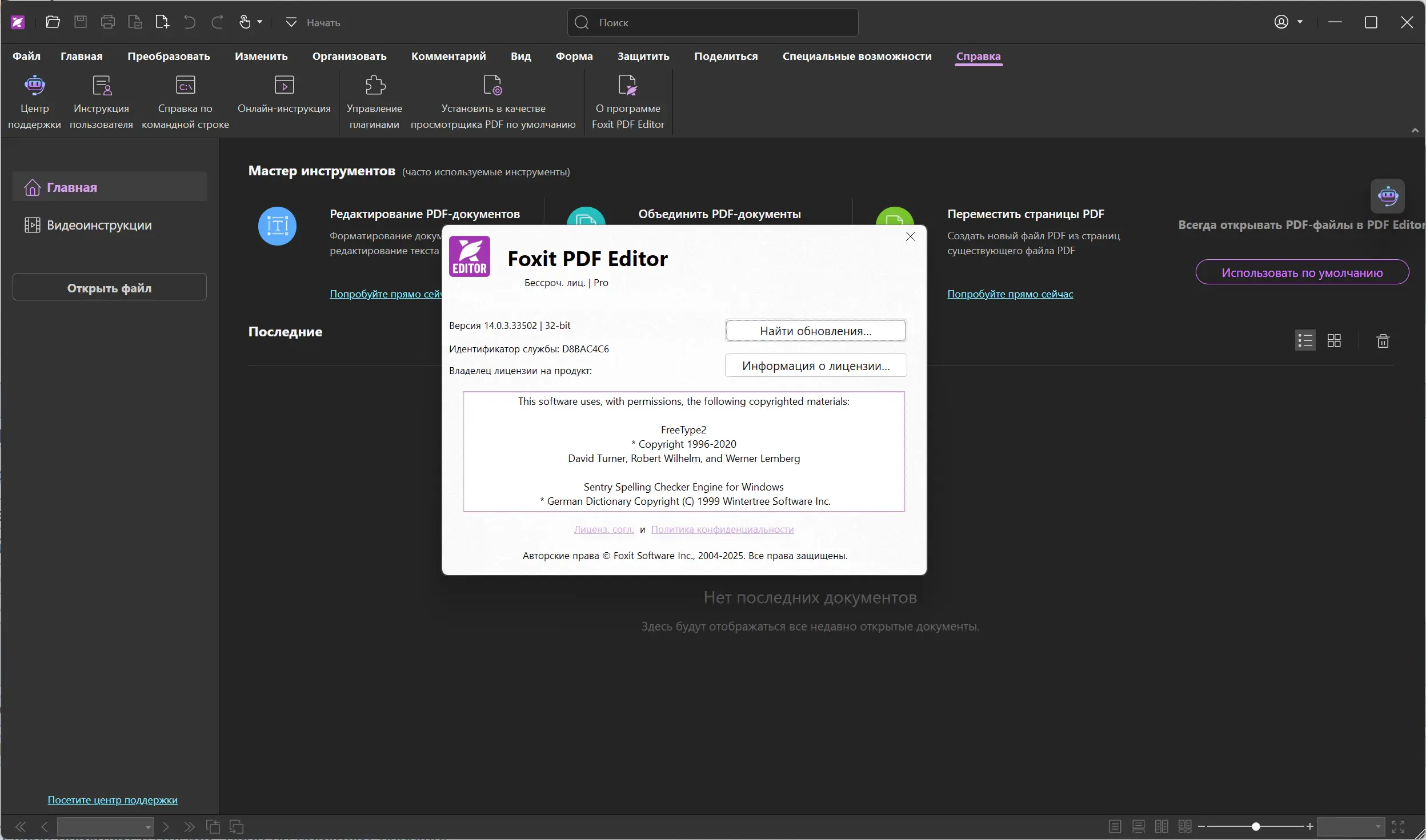Open the Video tutorials sidebar item
The image size is (1426, 840).
(99, 225)
